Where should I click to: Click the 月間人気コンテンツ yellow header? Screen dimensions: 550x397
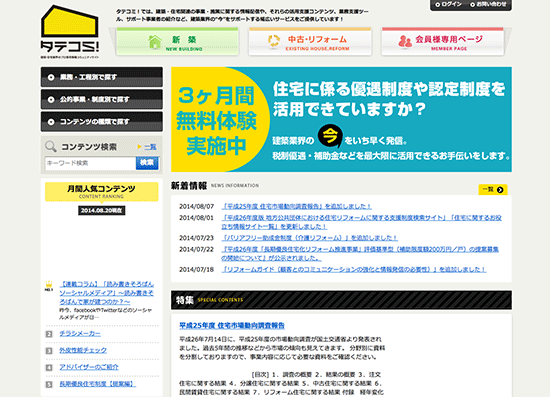coord(102,191)
